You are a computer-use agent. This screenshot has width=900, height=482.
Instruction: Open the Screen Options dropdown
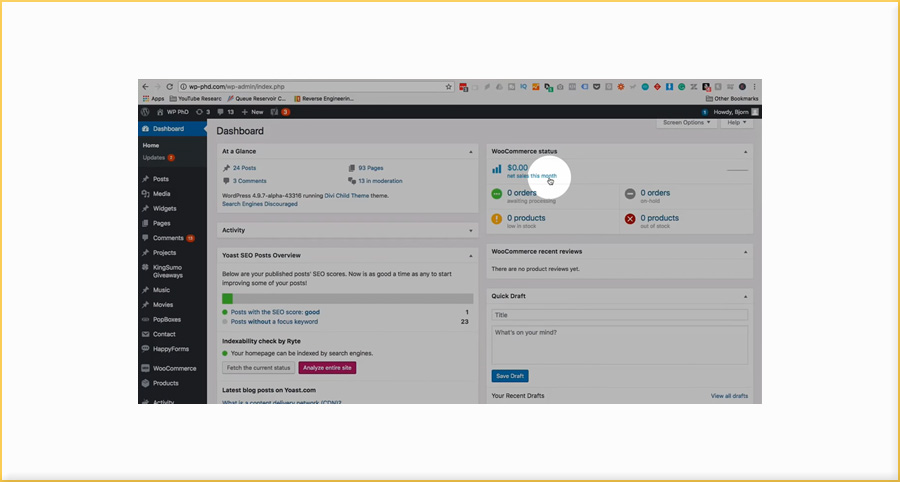(x=686, y=122)
